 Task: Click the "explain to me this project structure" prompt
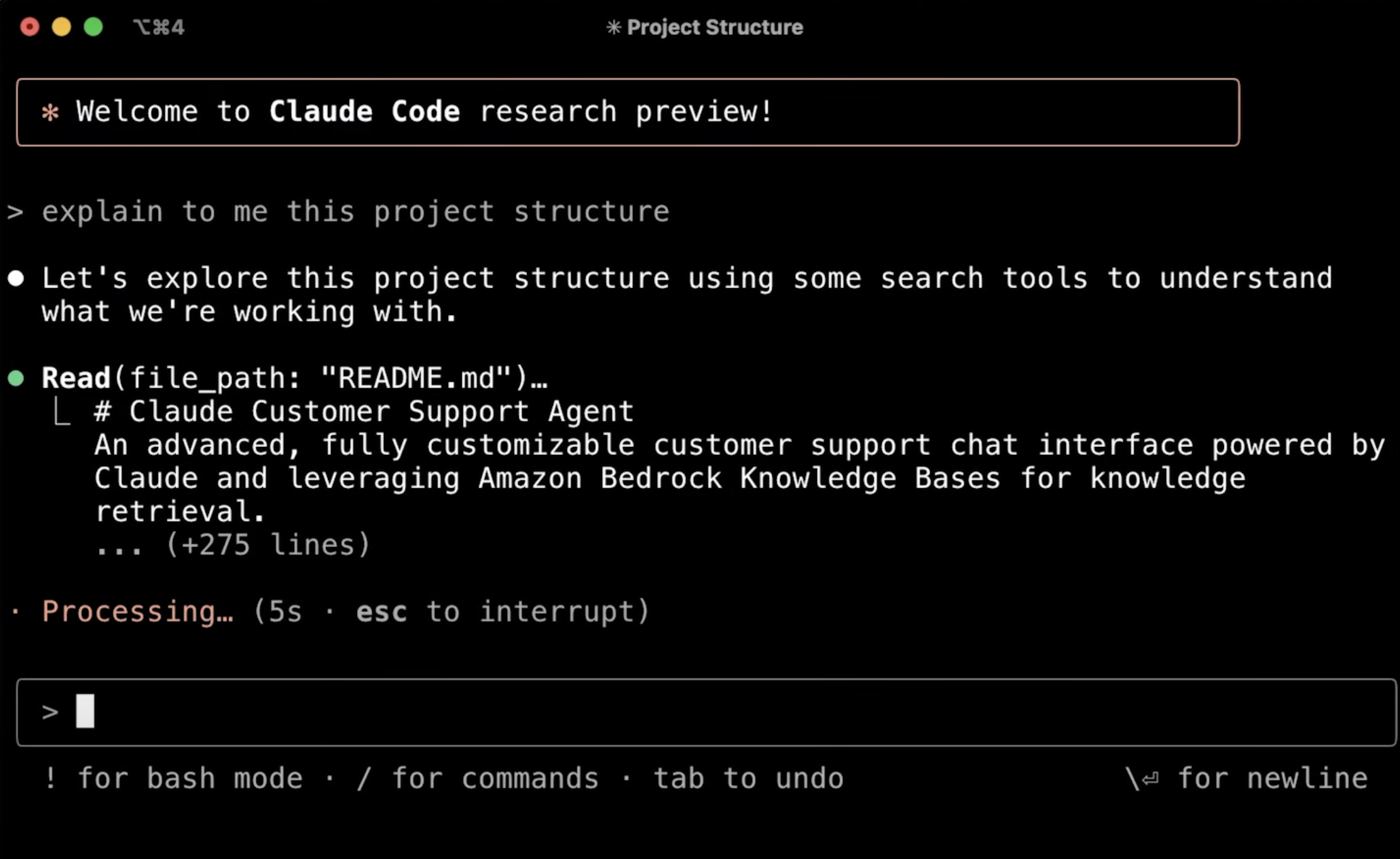pyautogui.click(x=355, y=212)
